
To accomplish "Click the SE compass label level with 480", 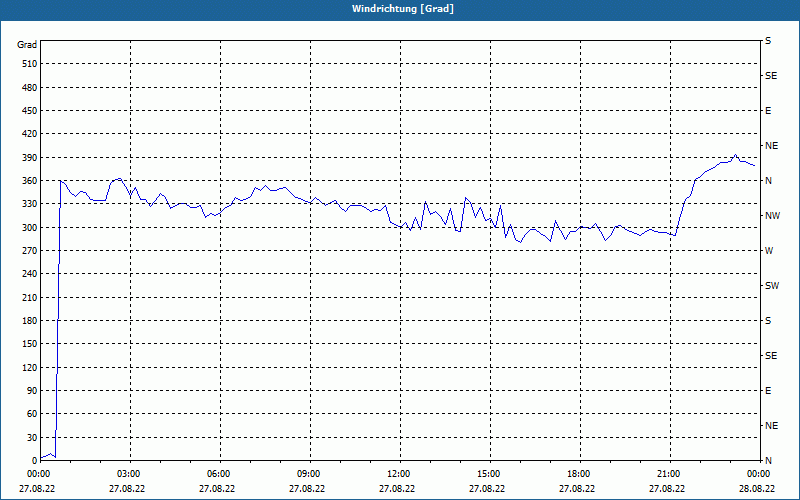I will 771,76.
